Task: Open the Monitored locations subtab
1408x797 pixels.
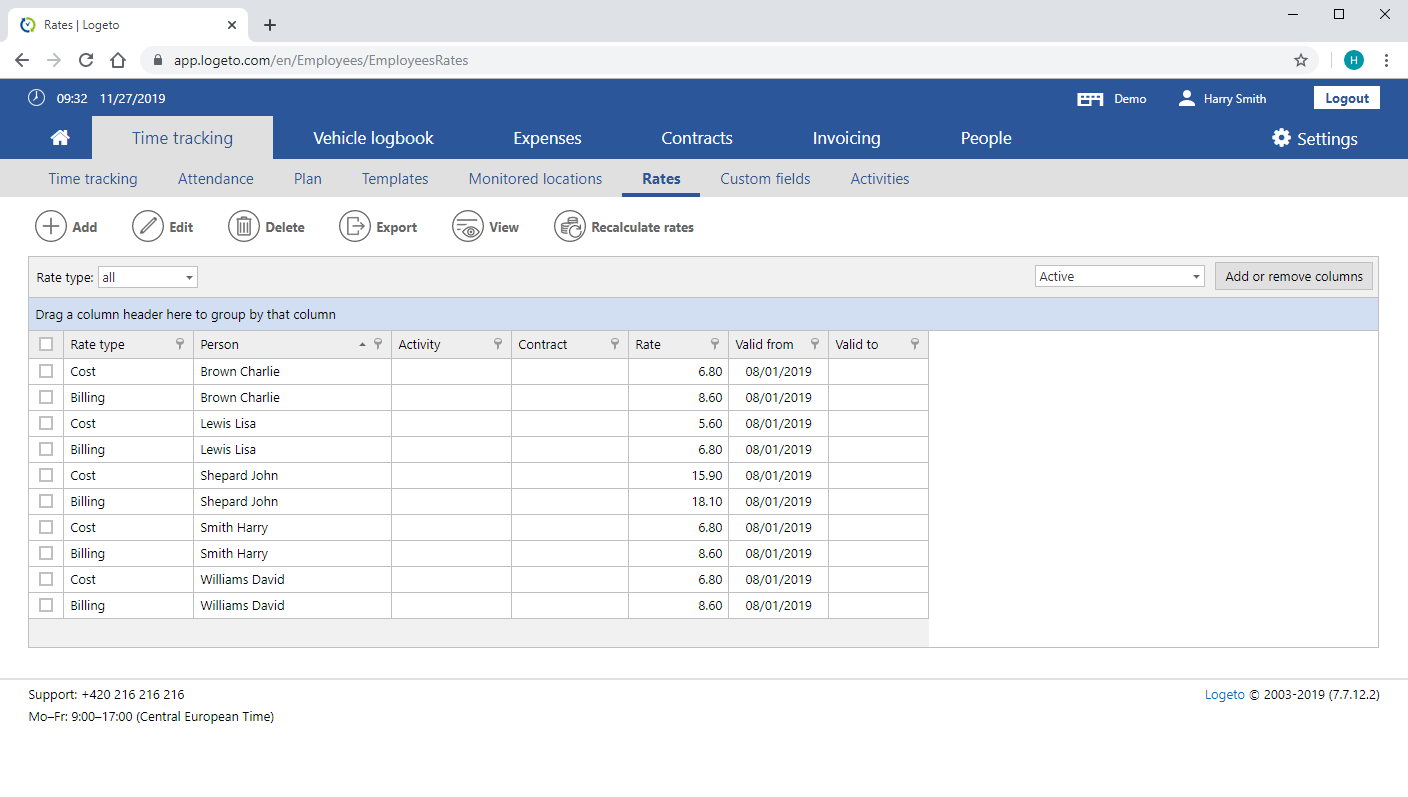Action: (x=536, y=179)
